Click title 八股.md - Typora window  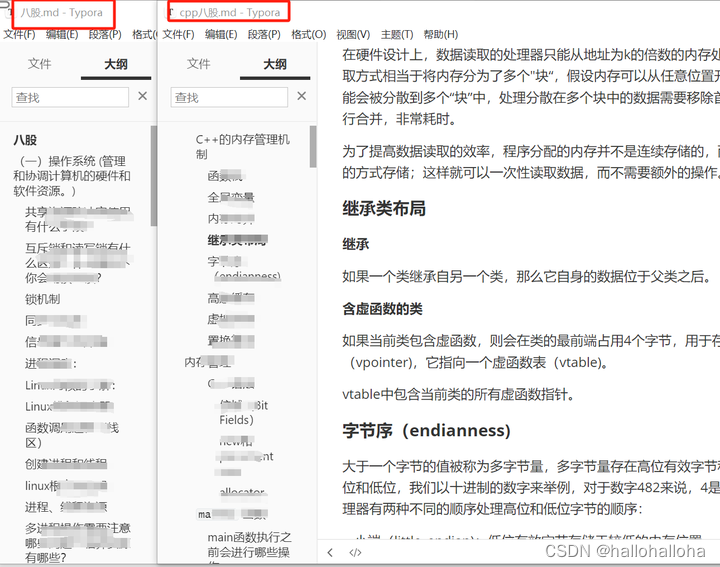pyautogui.click(x=61, y=12)
